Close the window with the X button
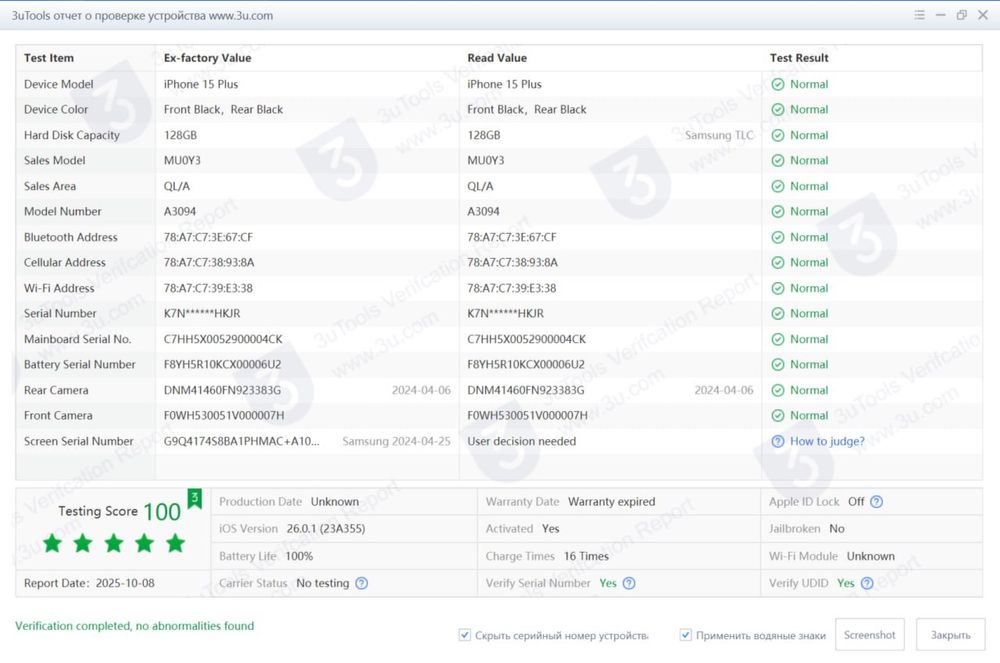The width and height of the screenshot is (1000, 663). click(983, 15)
